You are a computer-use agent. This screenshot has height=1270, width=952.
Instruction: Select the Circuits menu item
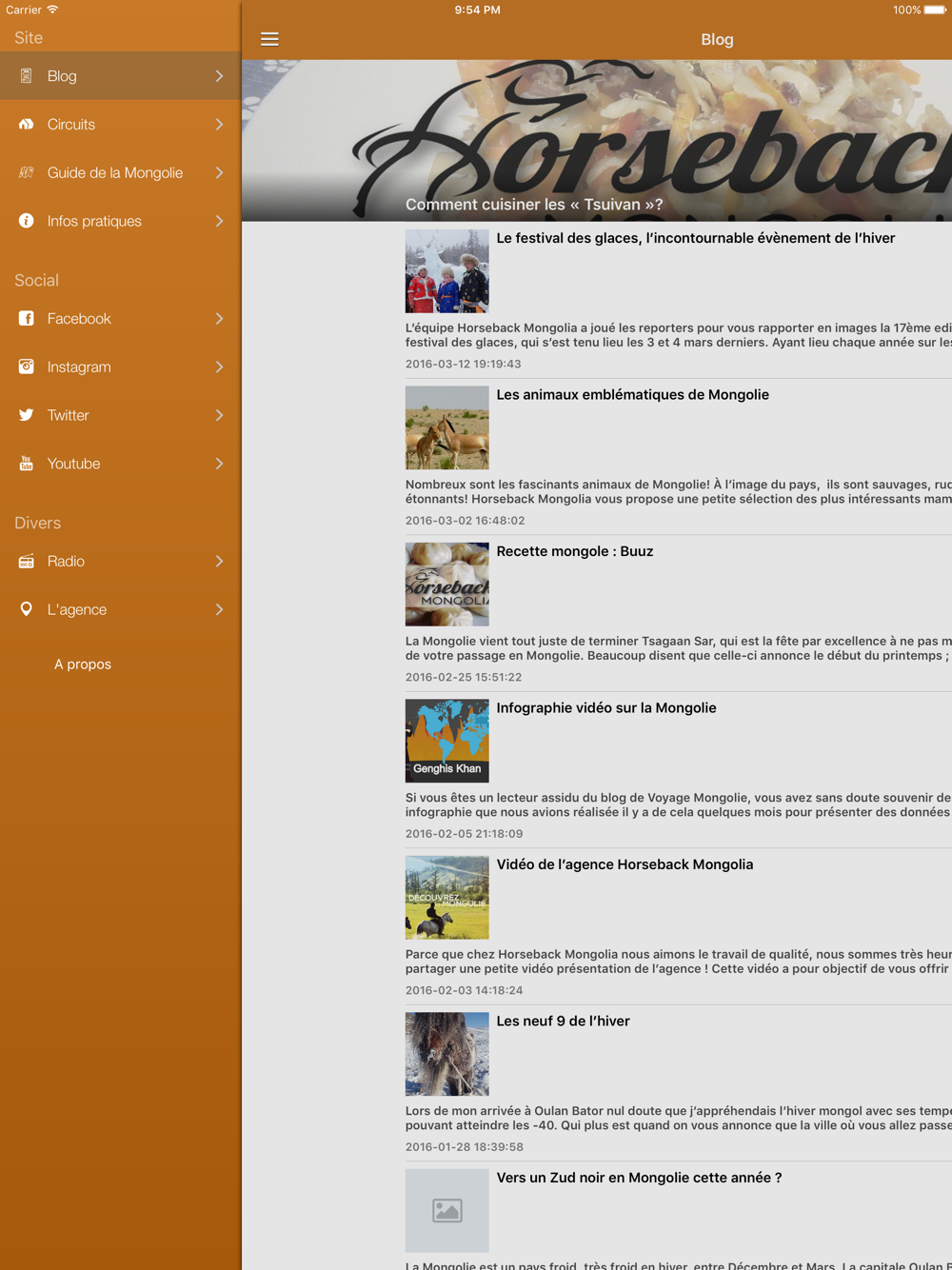coord(120,125)
